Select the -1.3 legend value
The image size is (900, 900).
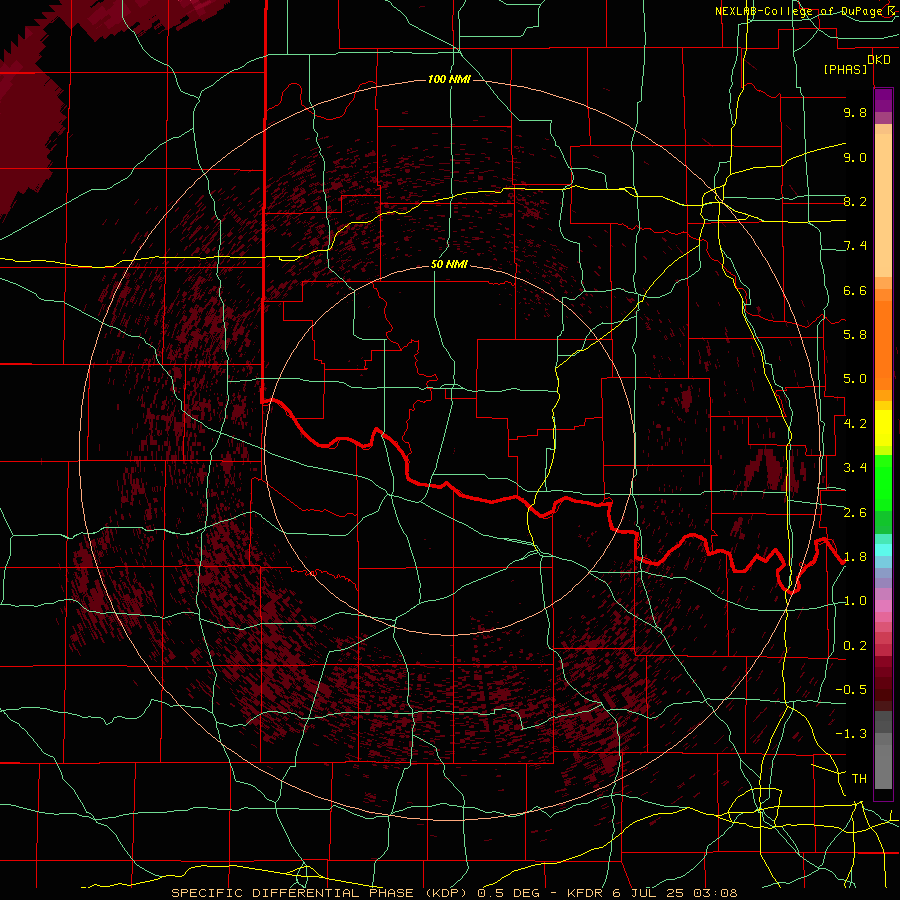click(851, 734)
